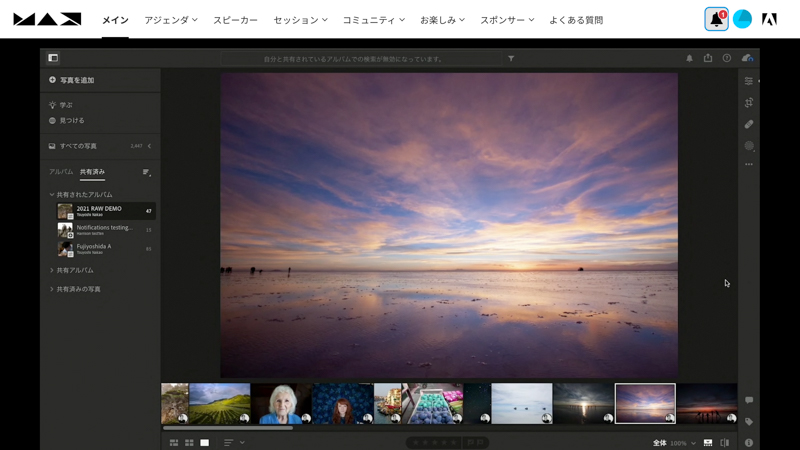Open the お楽しみ menu
This screenshot has width=800, height=450.
(x=443, y=20)
